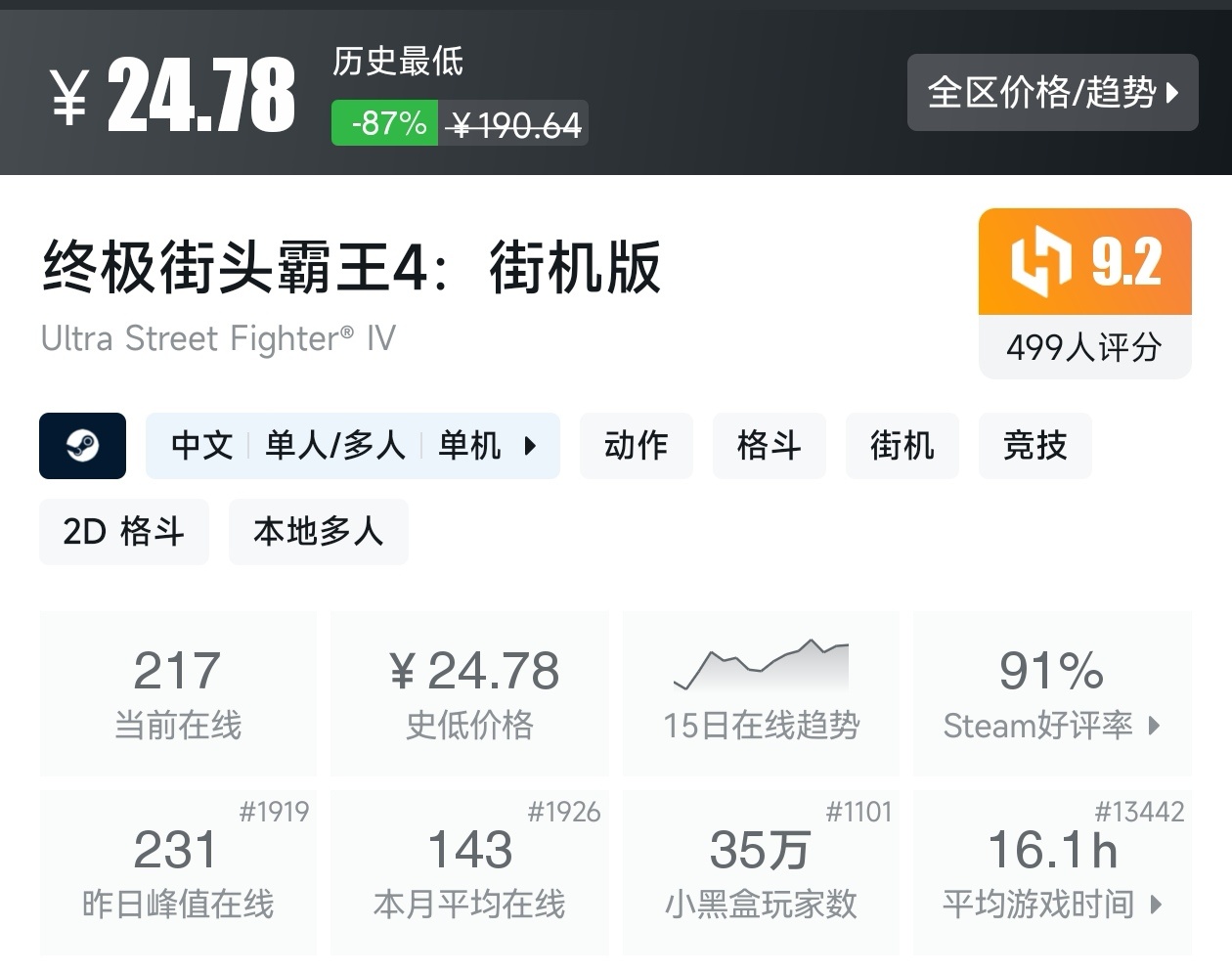Screen dimensions: 1232x973
Task: Tap the 231 昨日峰值在线 stat tile
Action: click(x=178, y=872)
